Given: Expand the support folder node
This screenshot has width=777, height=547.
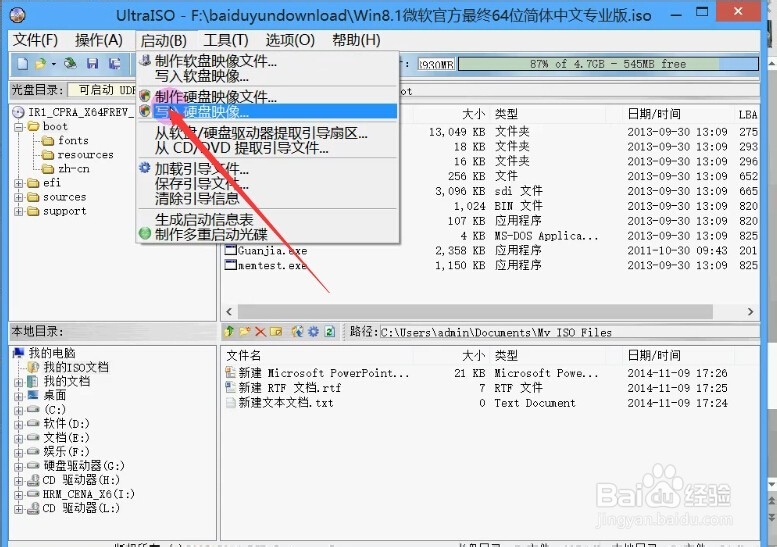Looking at the screenshot, I should point(19,212).
